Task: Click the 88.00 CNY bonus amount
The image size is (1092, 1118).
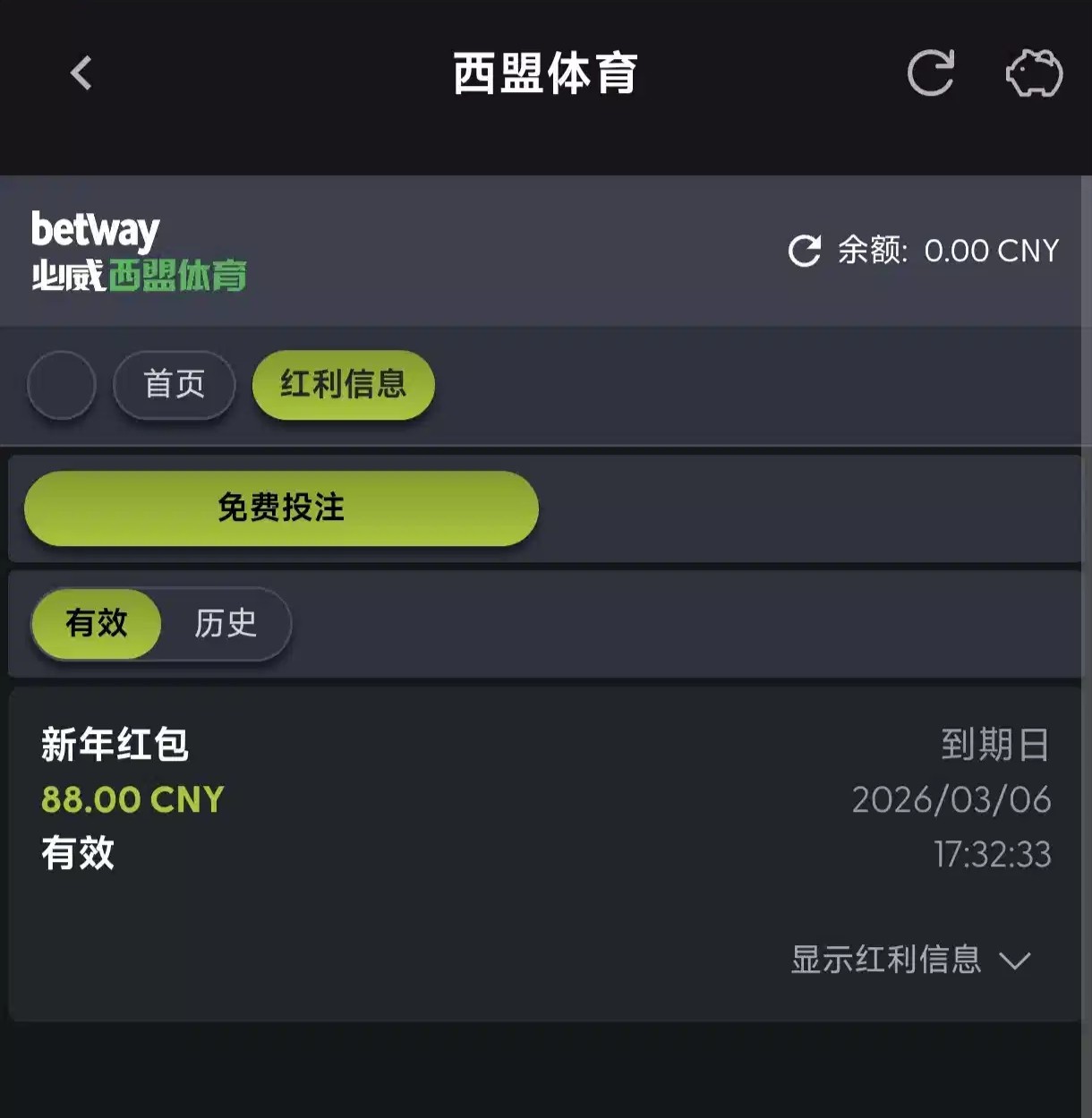Action: coord(132,799)
